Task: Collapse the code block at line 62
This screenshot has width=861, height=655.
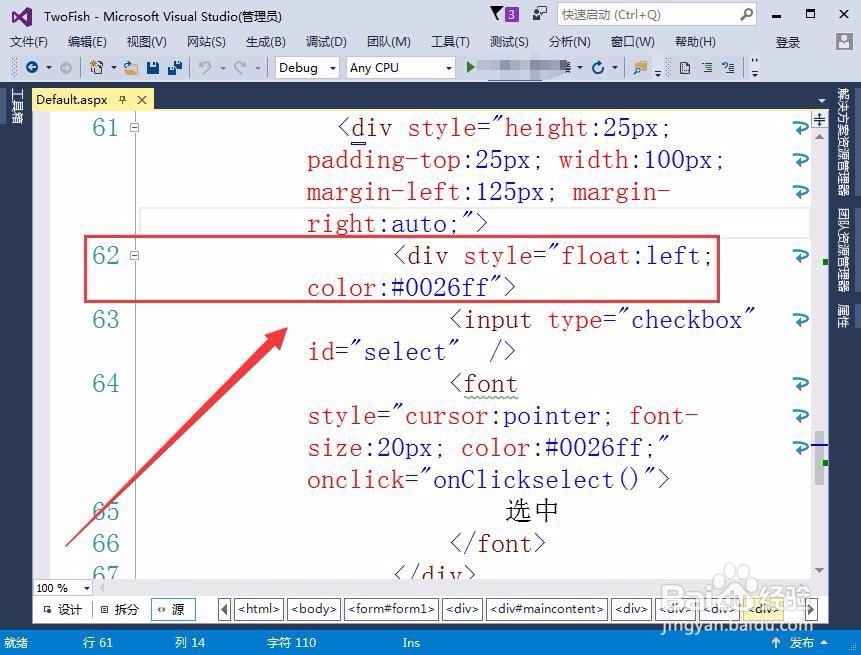Action: pos(135,255)
